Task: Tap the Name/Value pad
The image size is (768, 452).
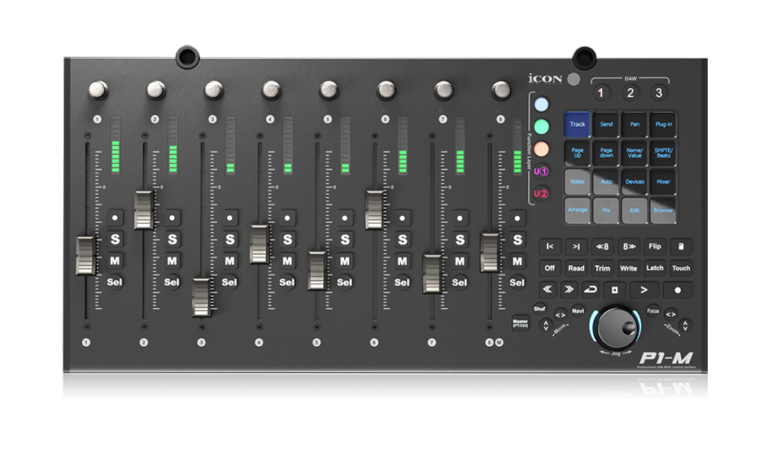Action: [x=635, y=153]
